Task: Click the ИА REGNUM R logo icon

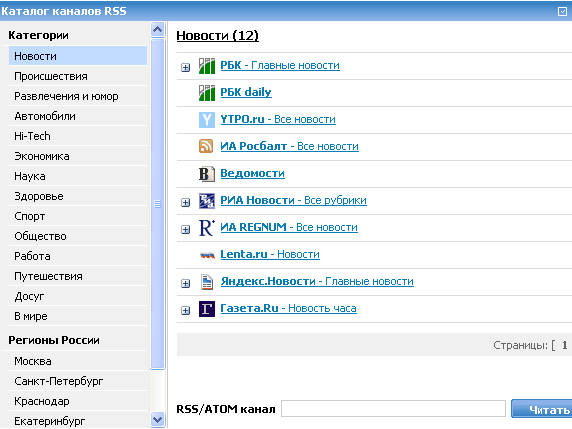Action: (x=206, y=228)
